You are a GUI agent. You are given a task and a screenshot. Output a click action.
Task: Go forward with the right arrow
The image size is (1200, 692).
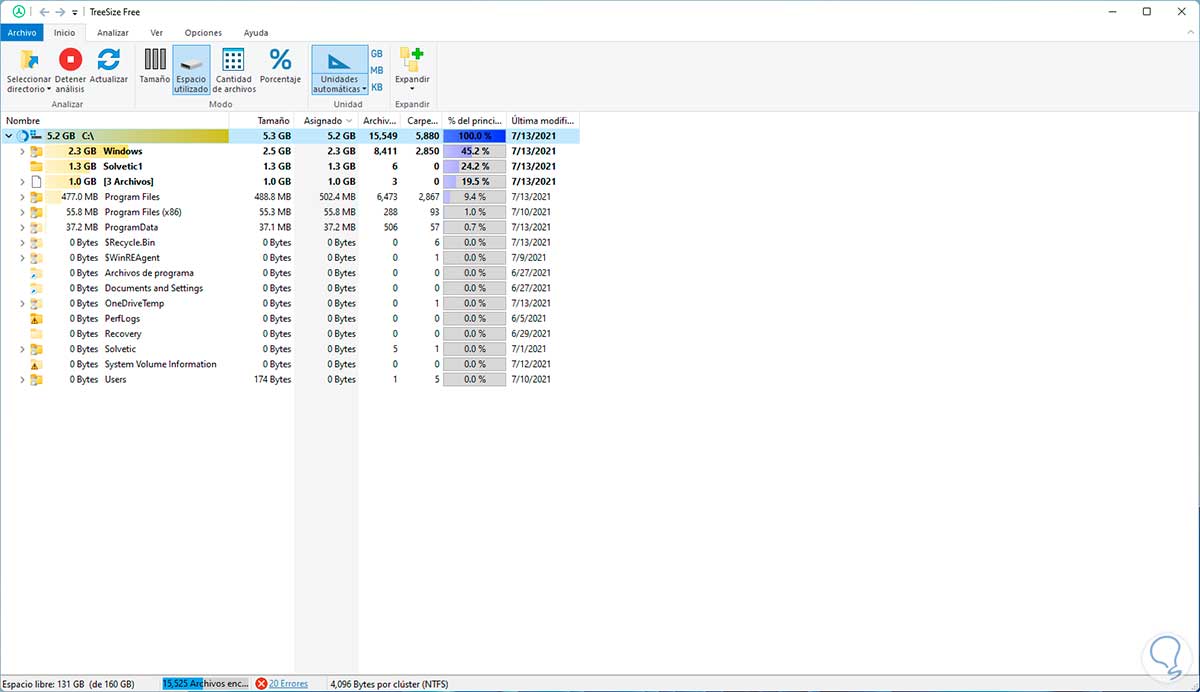(x=61, y=11)
